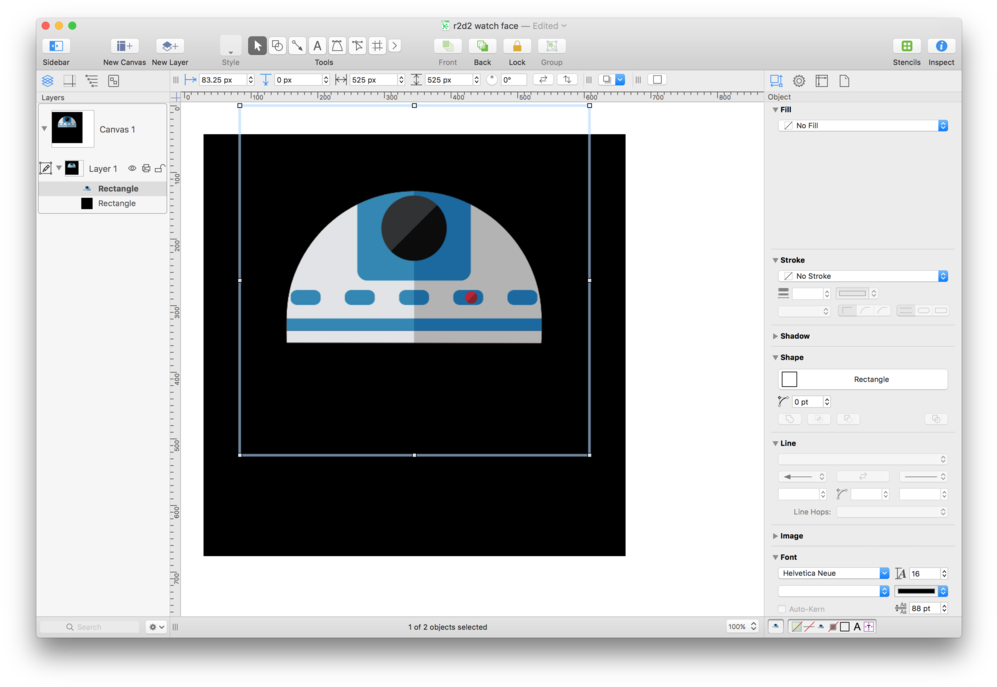Expand the Shadow section

tap(775, 336)
